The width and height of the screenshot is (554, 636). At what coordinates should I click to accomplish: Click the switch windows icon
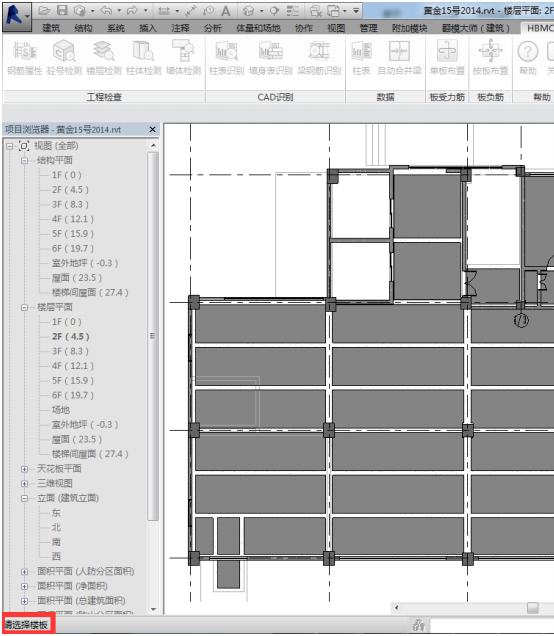(x=333, y=11)
